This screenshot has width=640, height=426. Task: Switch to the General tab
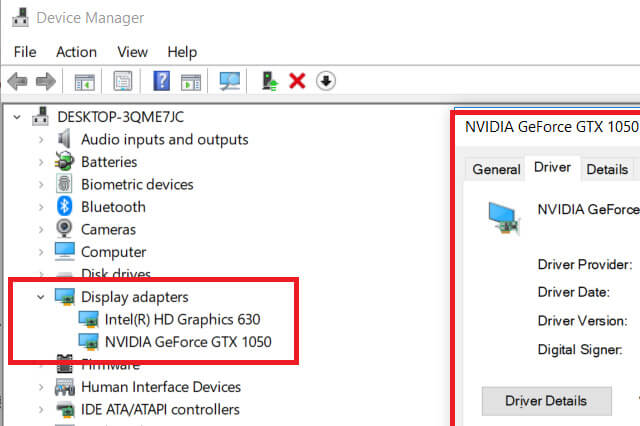point(496,169)
